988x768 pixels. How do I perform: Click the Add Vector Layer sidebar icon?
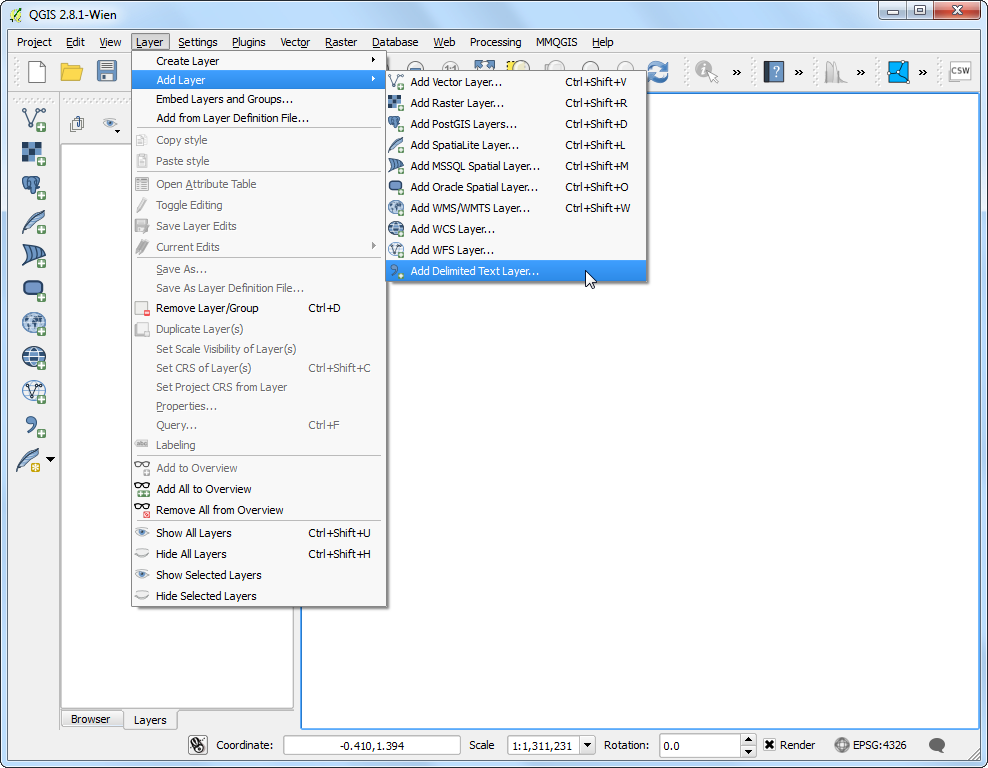click(x=34, y=120)
